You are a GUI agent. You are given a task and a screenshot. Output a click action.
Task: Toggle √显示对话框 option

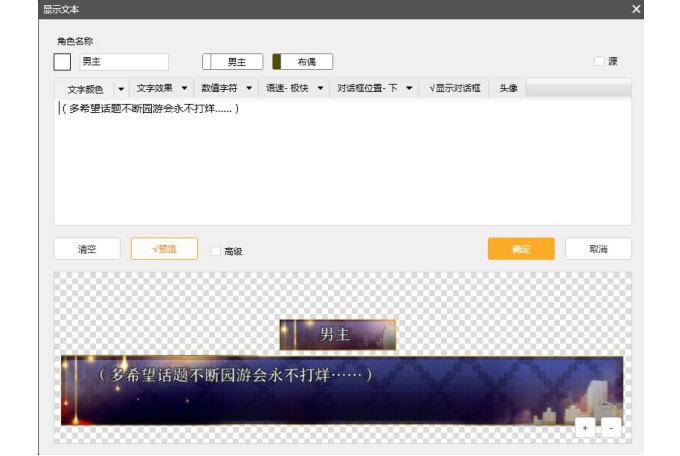click(x=455, y=89)
